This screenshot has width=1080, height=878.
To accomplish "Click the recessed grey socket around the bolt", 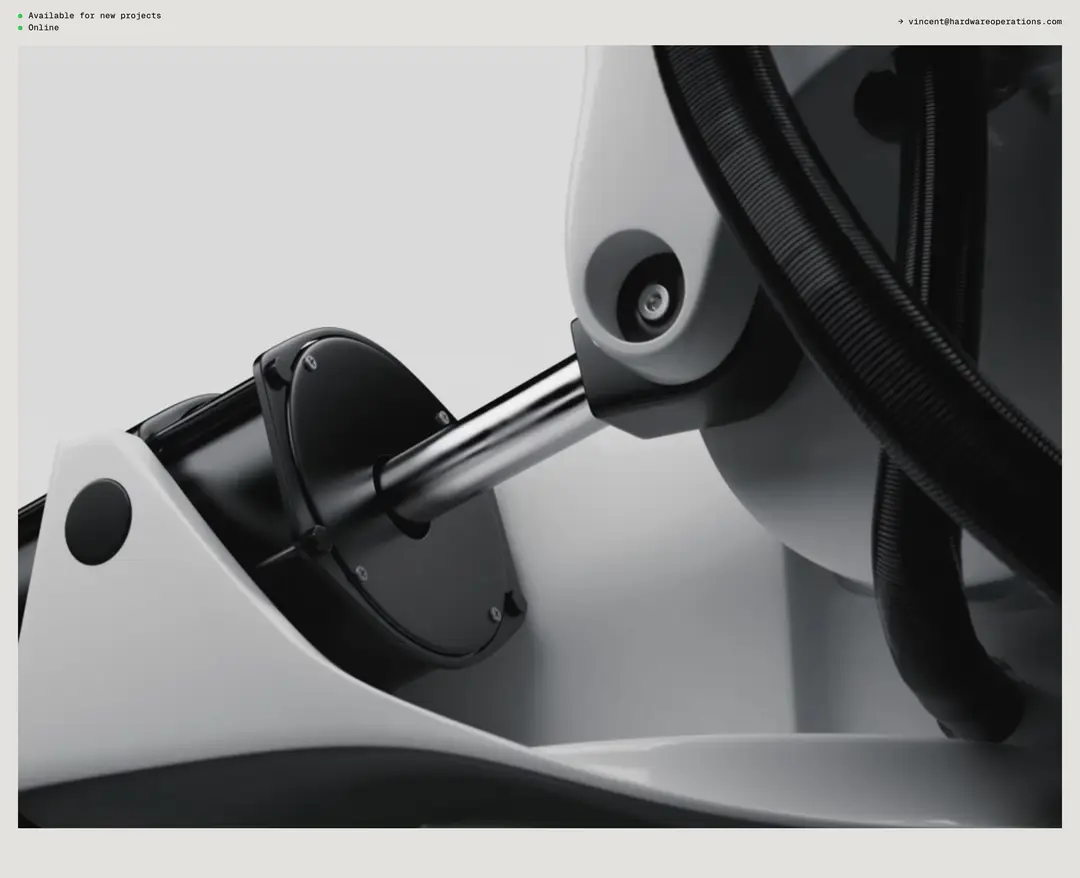I will tap(635, 286).
